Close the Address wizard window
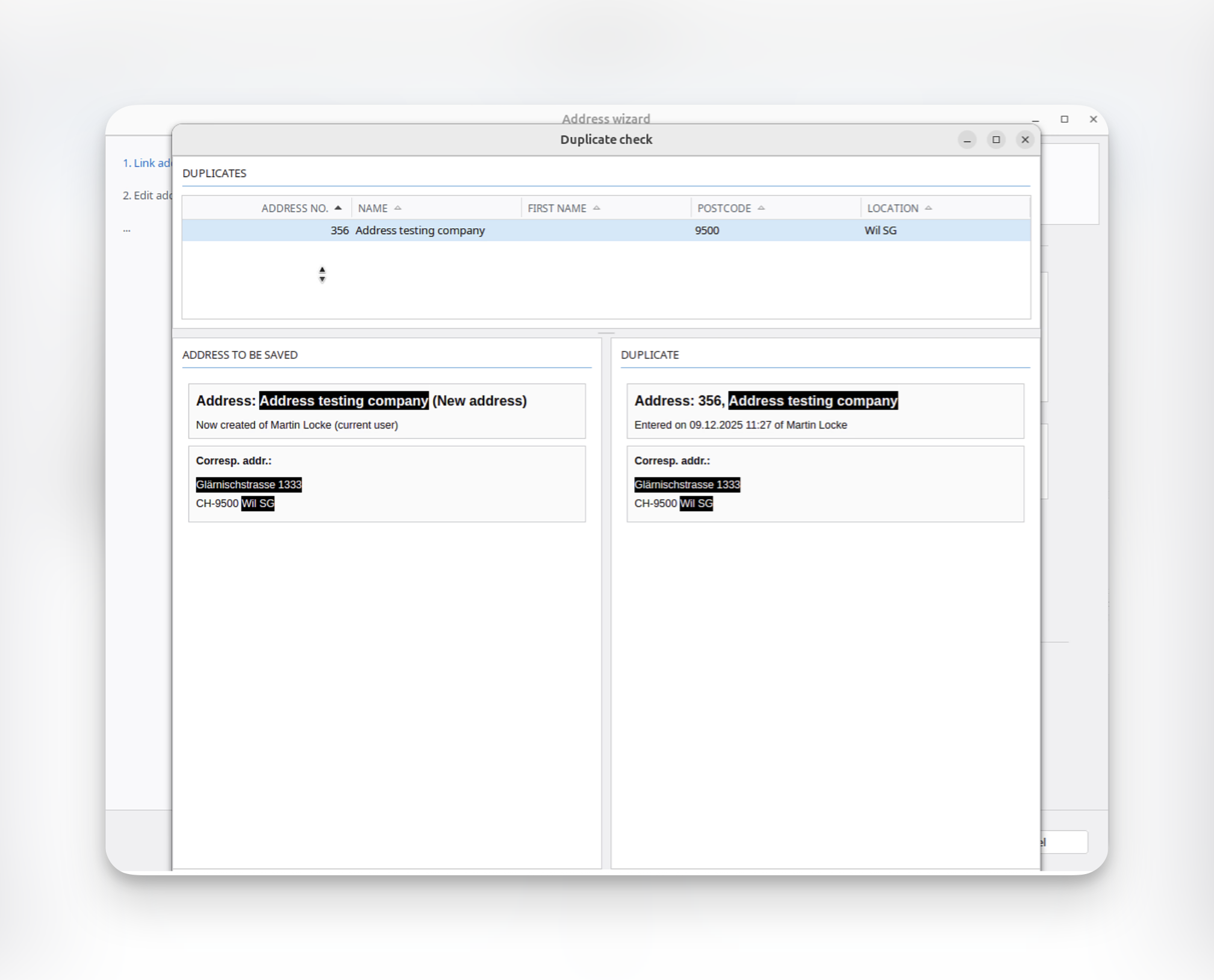Image resolution: width=1214 pixels, height=980 pixels. [1093, 119]
